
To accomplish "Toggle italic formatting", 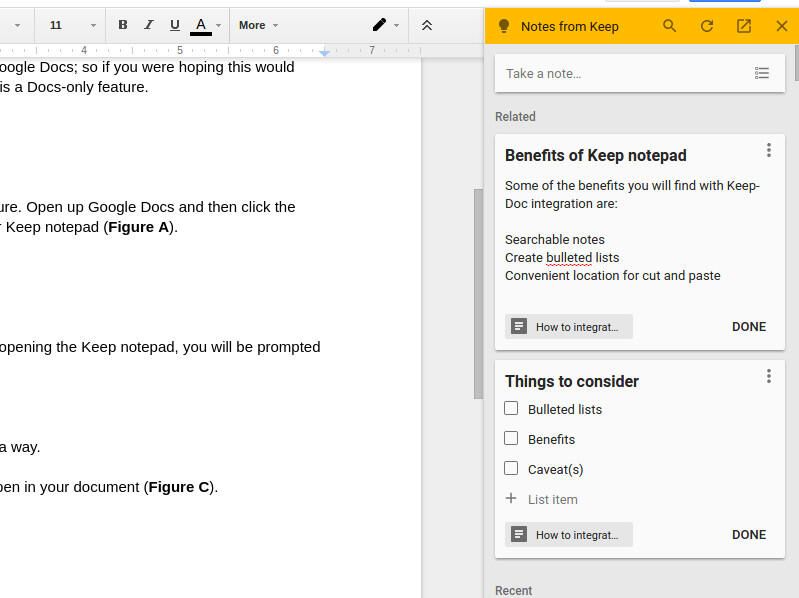I will pos(149,25).
